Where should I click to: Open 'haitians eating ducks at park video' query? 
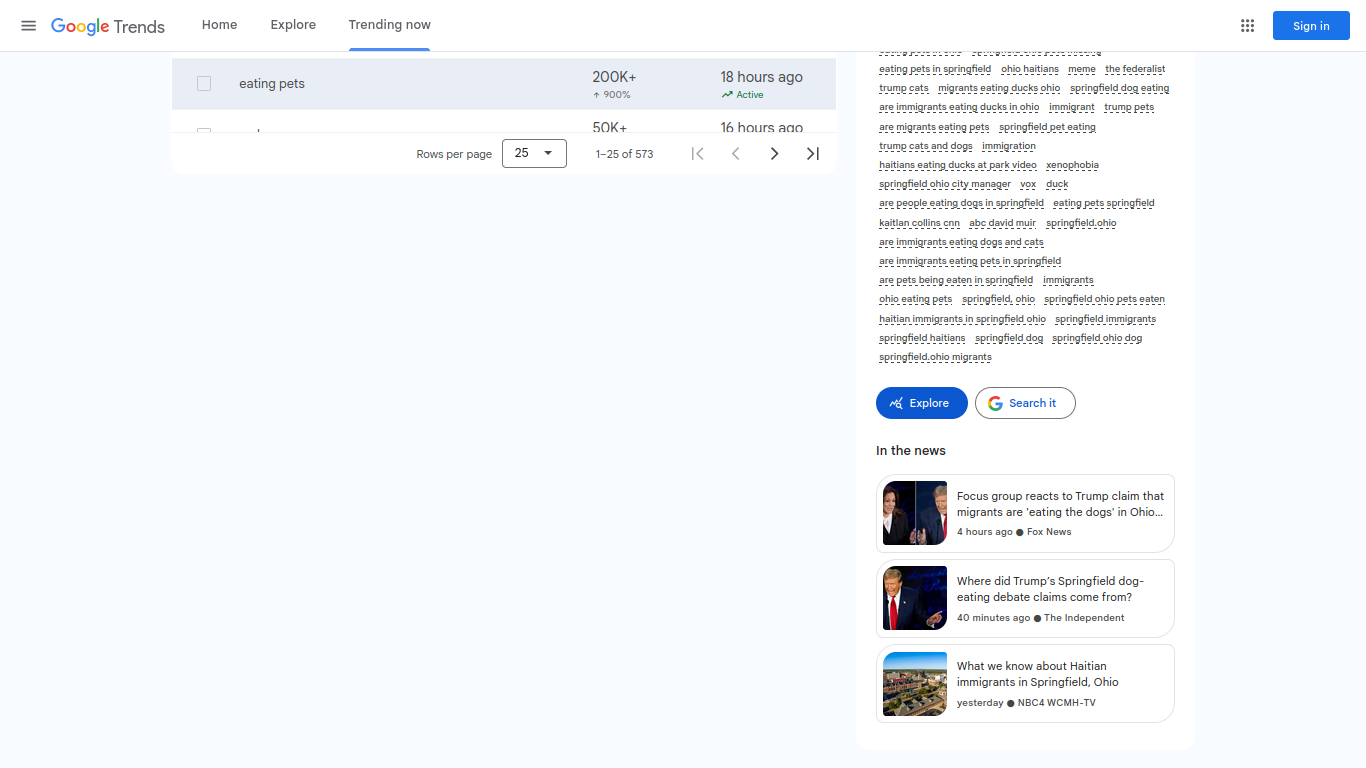click(958, 165)
